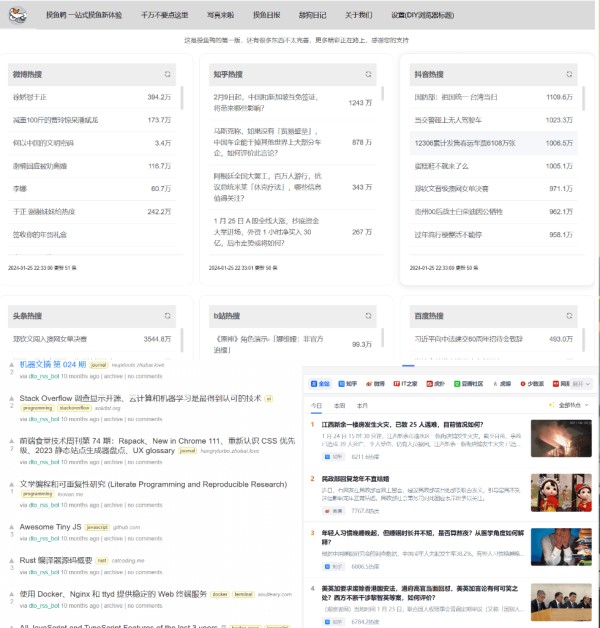Click the 摸鱼鸭 site title in the header

tap(84, 15)
